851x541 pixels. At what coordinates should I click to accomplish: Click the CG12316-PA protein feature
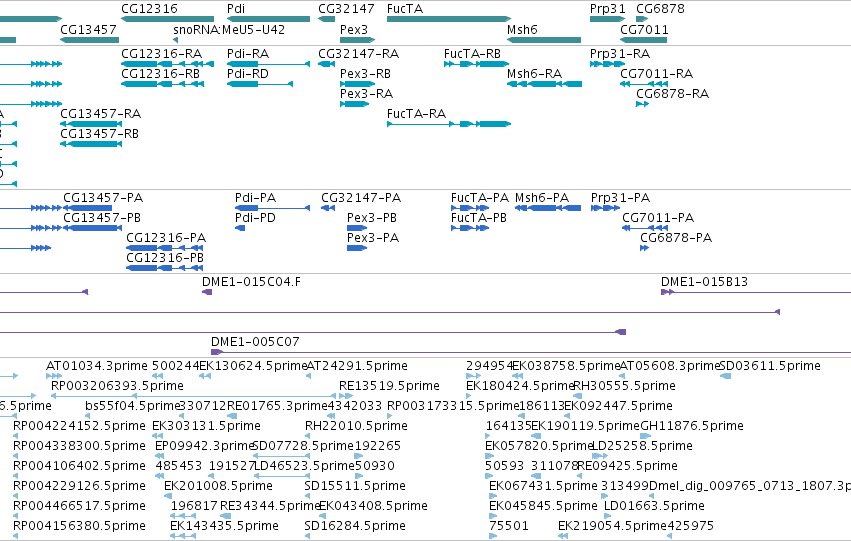[164, 248]
